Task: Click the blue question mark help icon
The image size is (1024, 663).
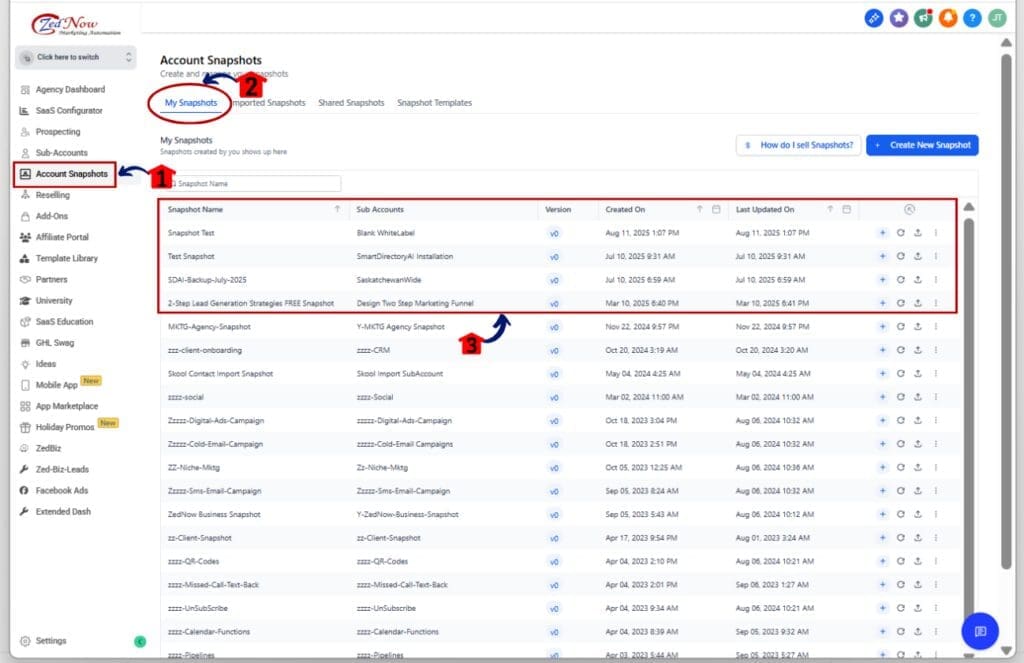Action: tap(971, 17)
